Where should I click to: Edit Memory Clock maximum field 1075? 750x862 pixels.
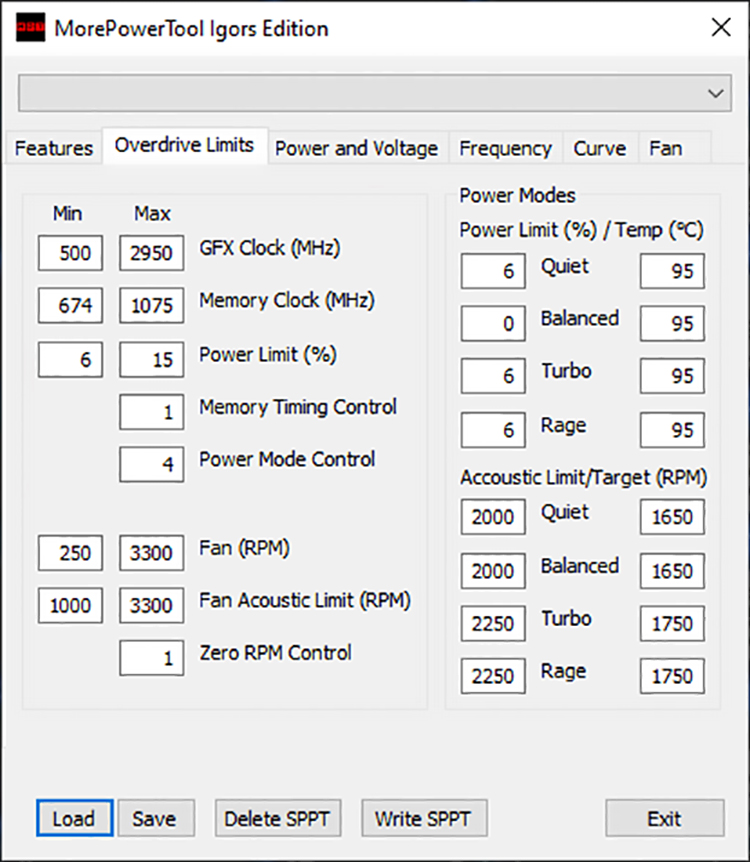151,305
